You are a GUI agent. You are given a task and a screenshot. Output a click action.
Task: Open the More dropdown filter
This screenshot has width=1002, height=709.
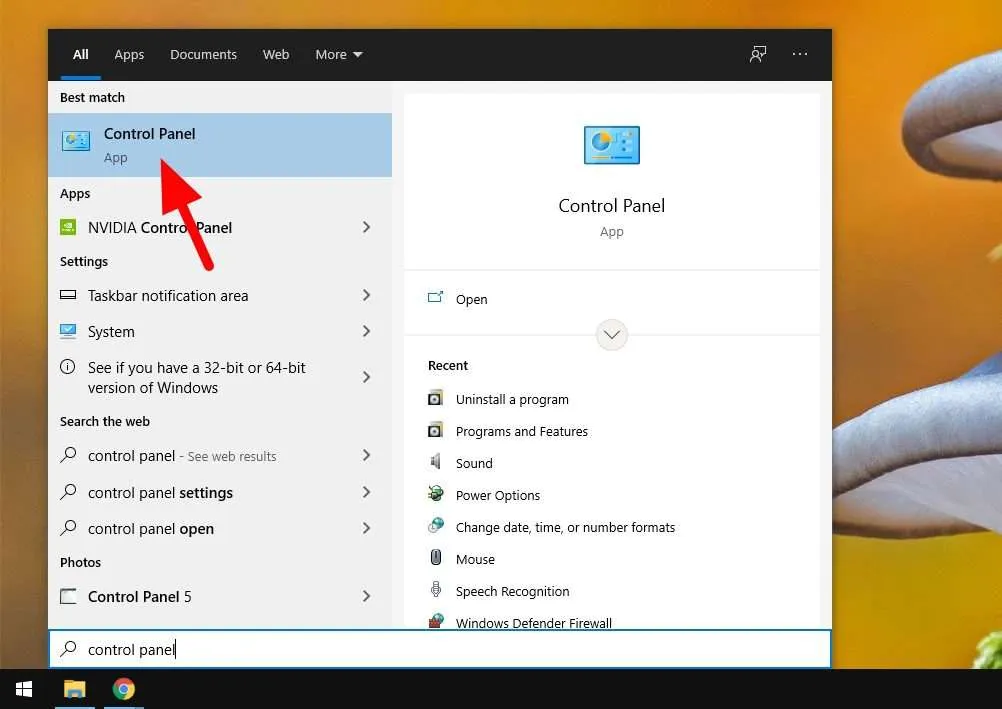[x=339, y=54]
